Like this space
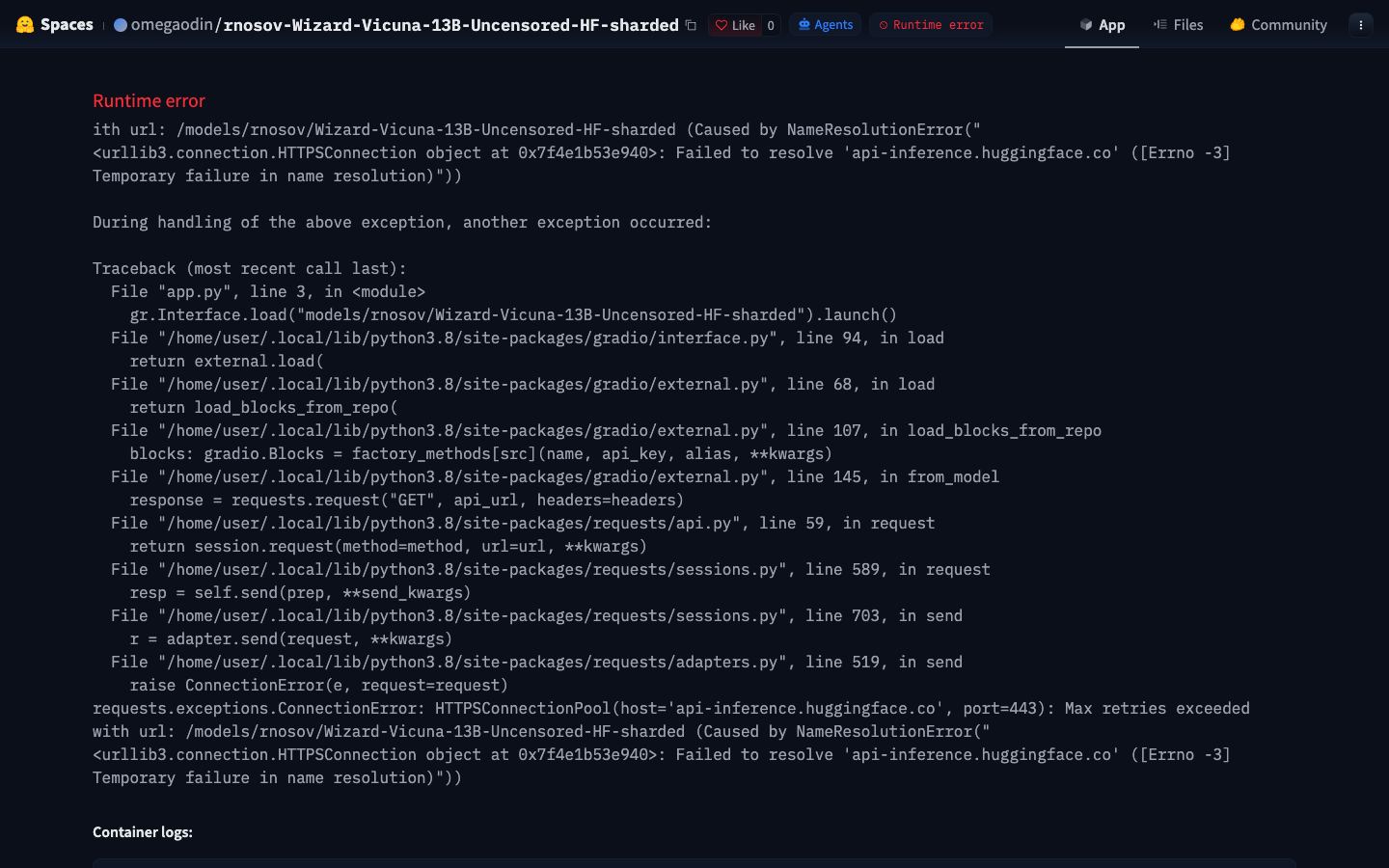This screenshot has height=868, width=1389. point(735,25)
